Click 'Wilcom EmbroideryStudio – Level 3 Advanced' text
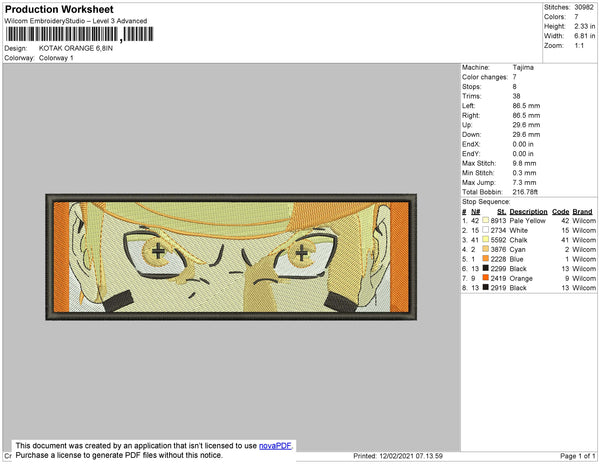The width and height of the screenshot is (600, 464). pyautogui.click(x=76, y=21)
